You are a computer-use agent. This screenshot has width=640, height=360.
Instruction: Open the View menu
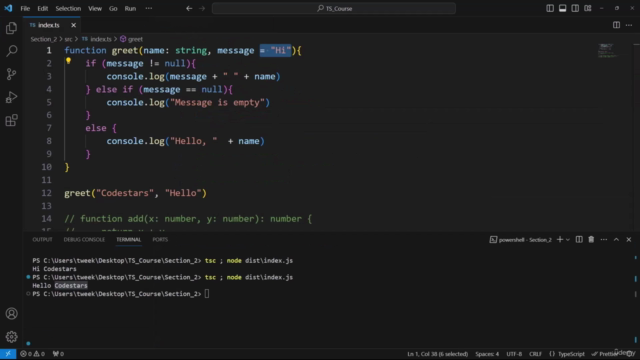[x=95, y=8]
